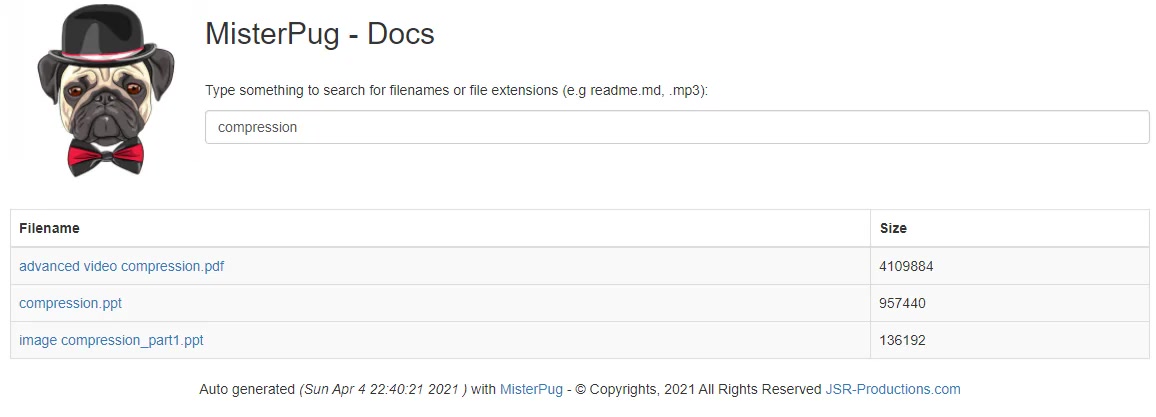The image size is (1156, 417).
Task: Focus the search box containing 'compression'
Action: pos(677,127)
